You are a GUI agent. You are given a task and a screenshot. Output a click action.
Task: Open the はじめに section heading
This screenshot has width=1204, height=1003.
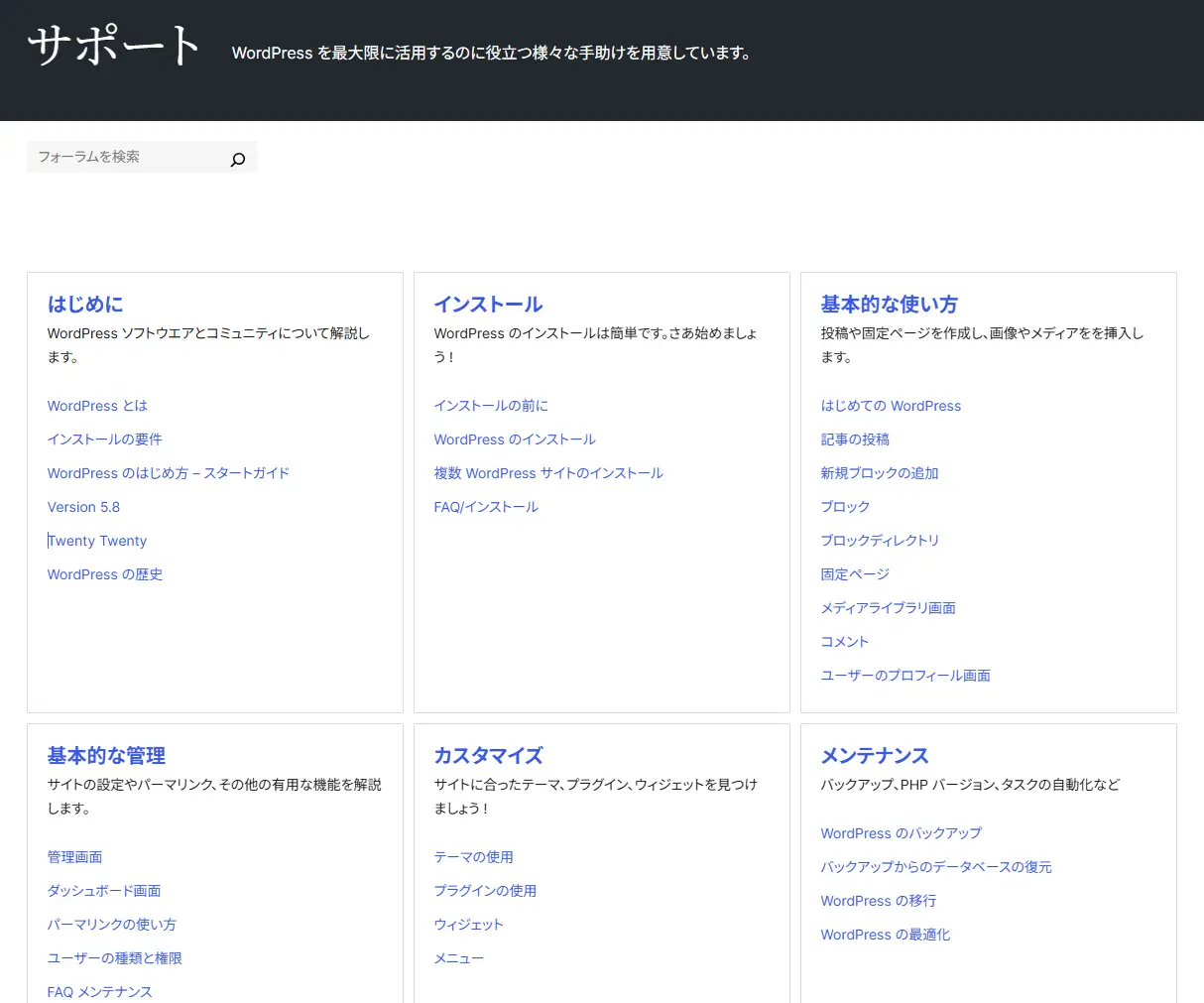point(84,305)
